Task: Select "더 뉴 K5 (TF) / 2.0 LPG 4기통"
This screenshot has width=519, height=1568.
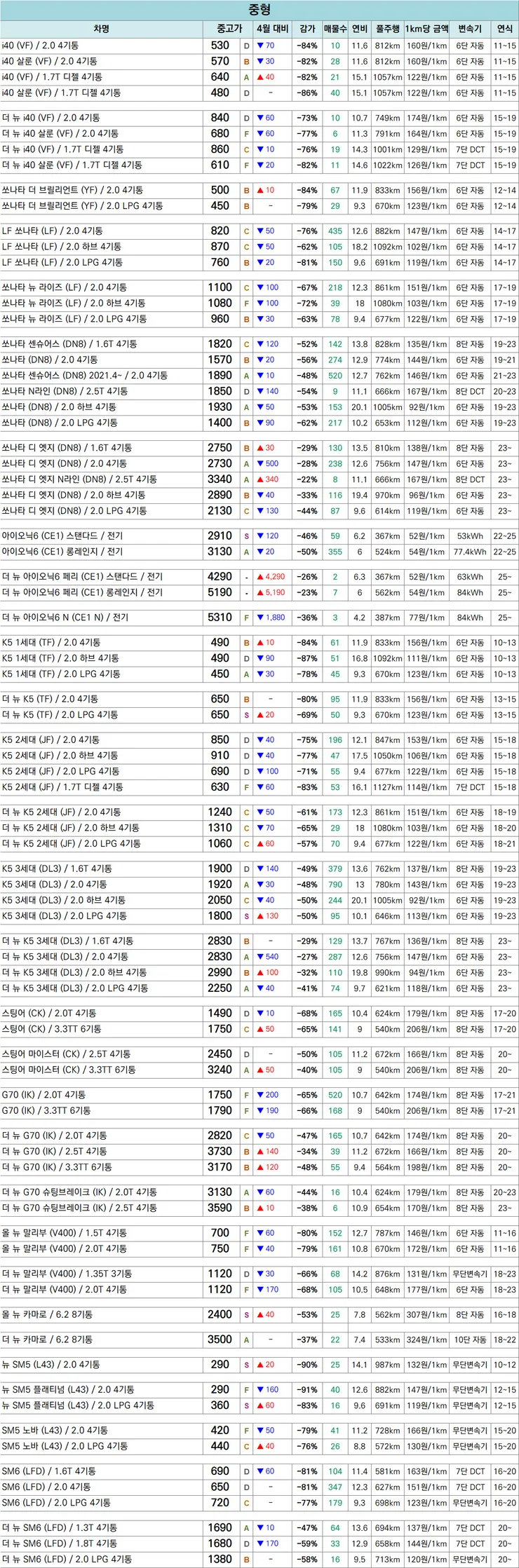Action: [x=60, y=715]
